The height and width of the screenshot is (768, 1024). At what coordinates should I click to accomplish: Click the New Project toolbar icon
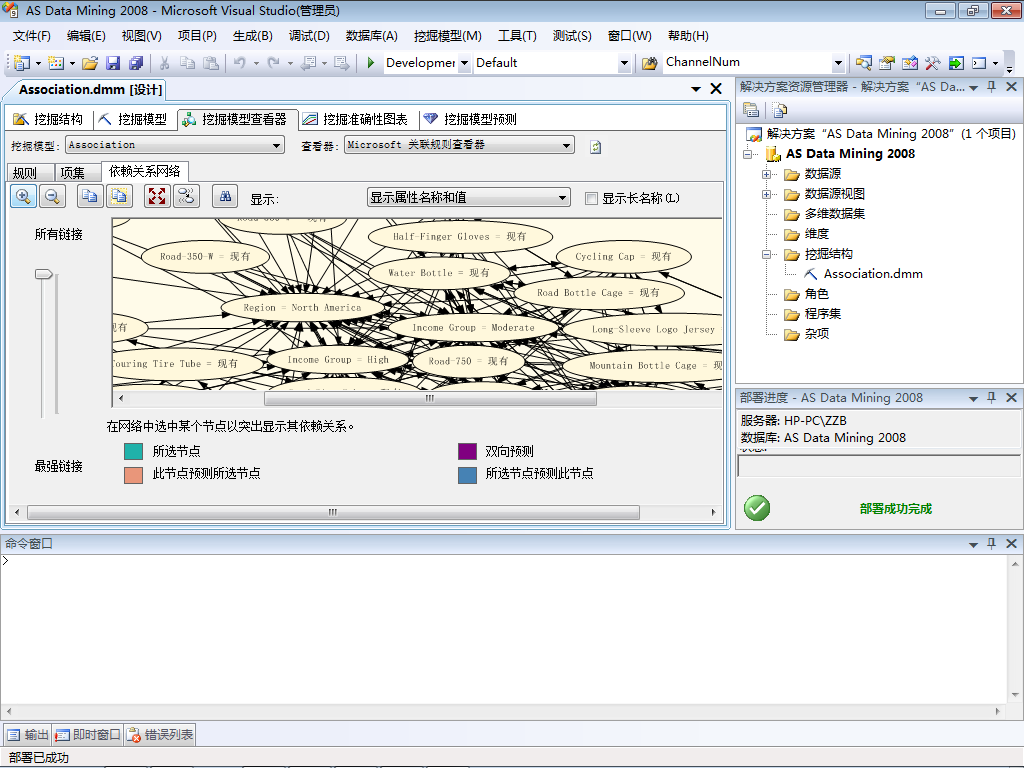coord(22,63)
